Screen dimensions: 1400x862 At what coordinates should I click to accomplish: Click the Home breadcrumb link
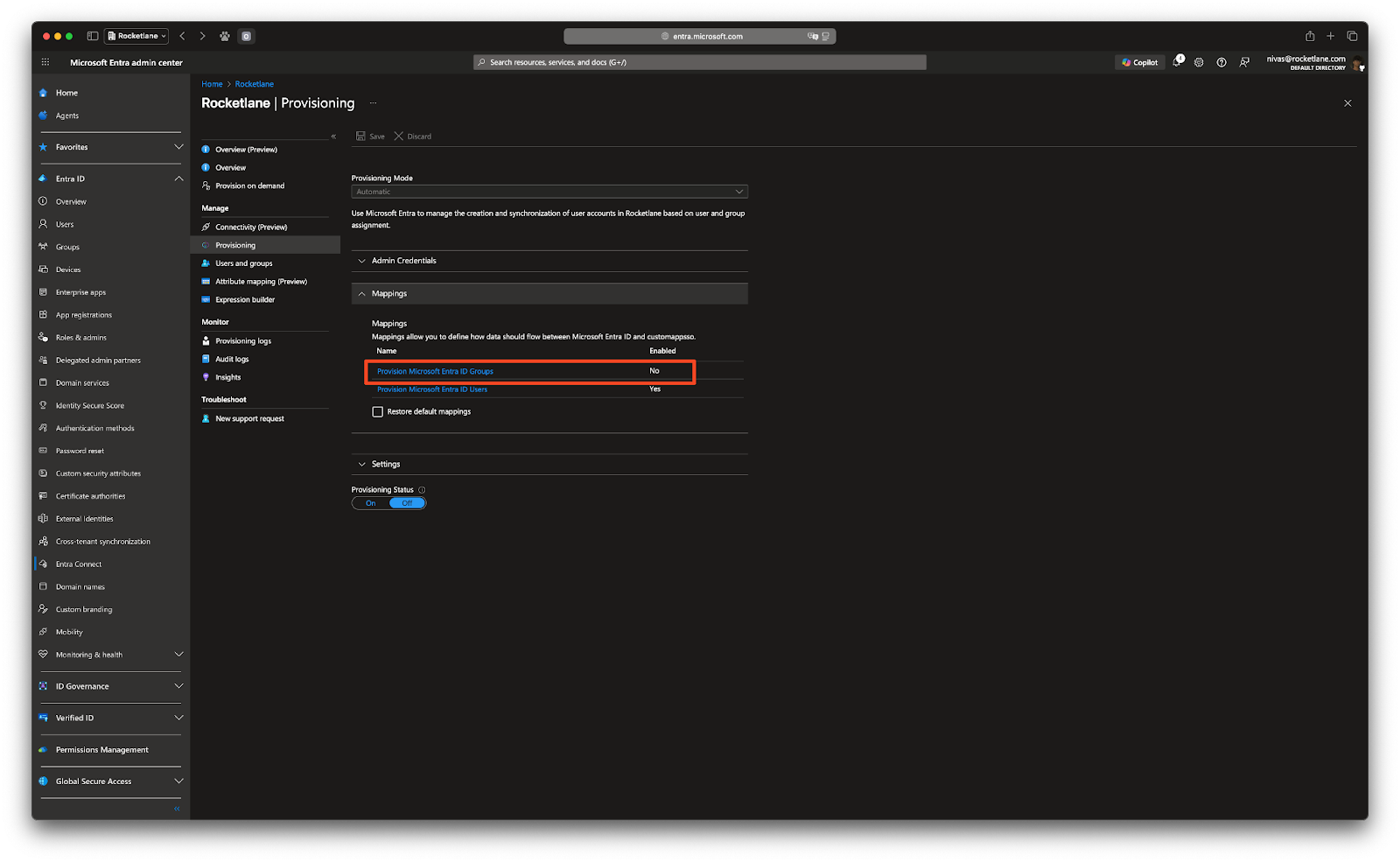[x=212, y=84]
